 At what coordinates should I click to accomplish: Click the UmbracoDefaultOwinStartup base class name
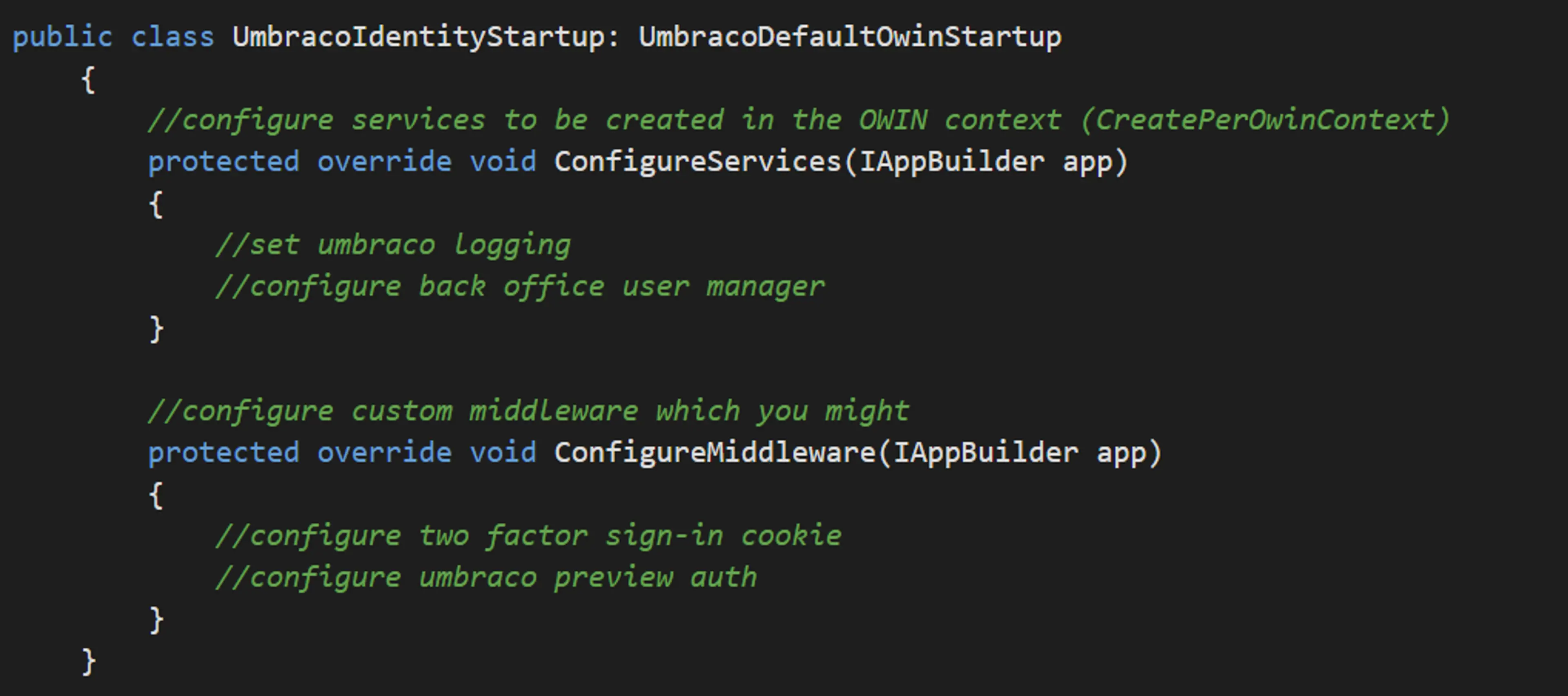850,37
